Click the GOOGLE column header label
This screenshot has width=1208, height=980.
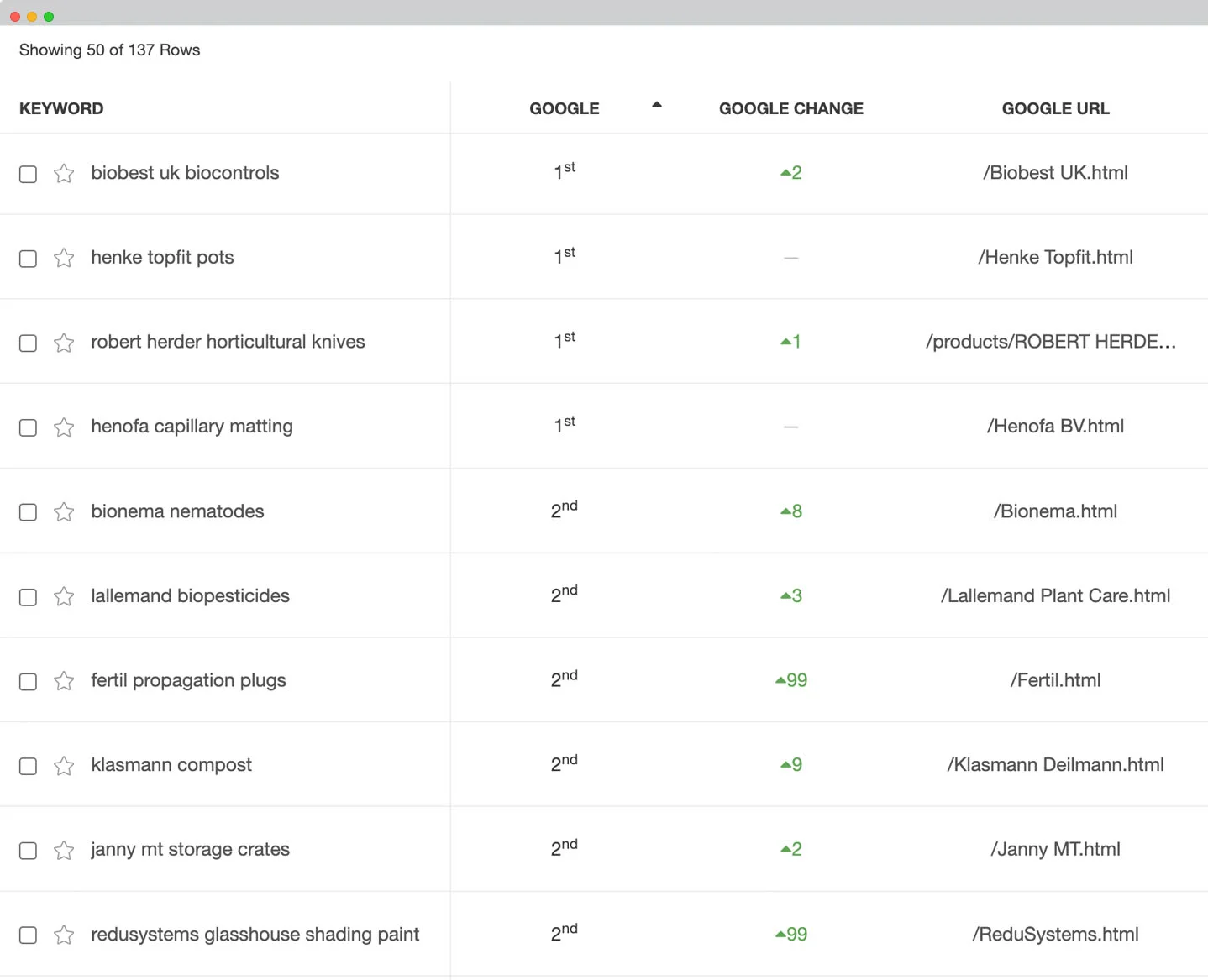pyautogui.click(x=564, y=108)
